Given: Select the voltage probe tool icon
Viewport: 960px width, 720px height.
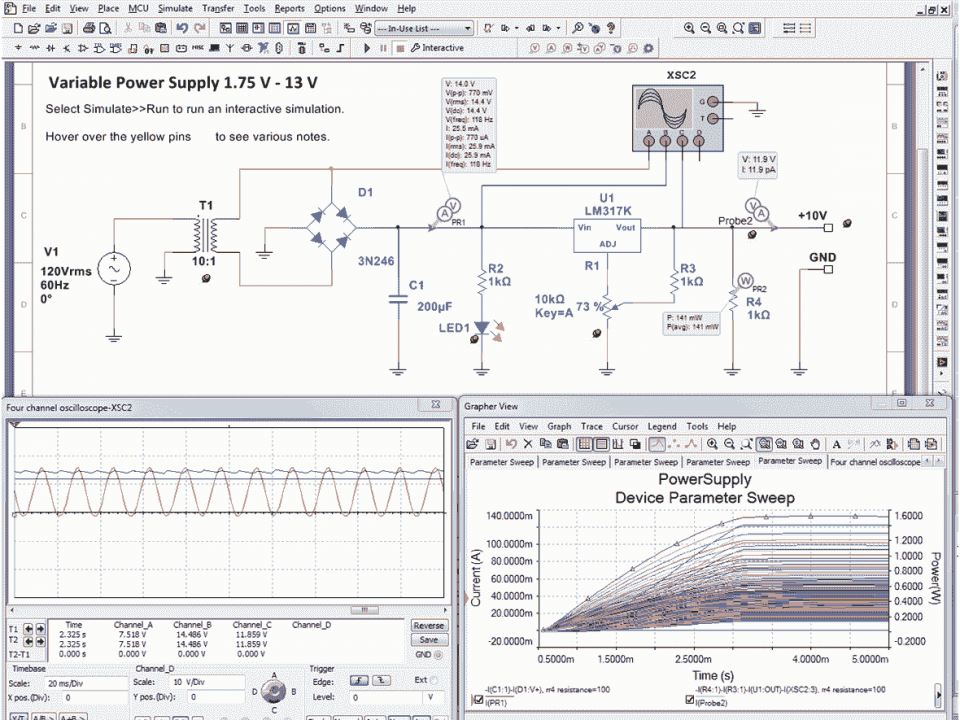Looking at the screenshot, I should click(x=534, y=48).
